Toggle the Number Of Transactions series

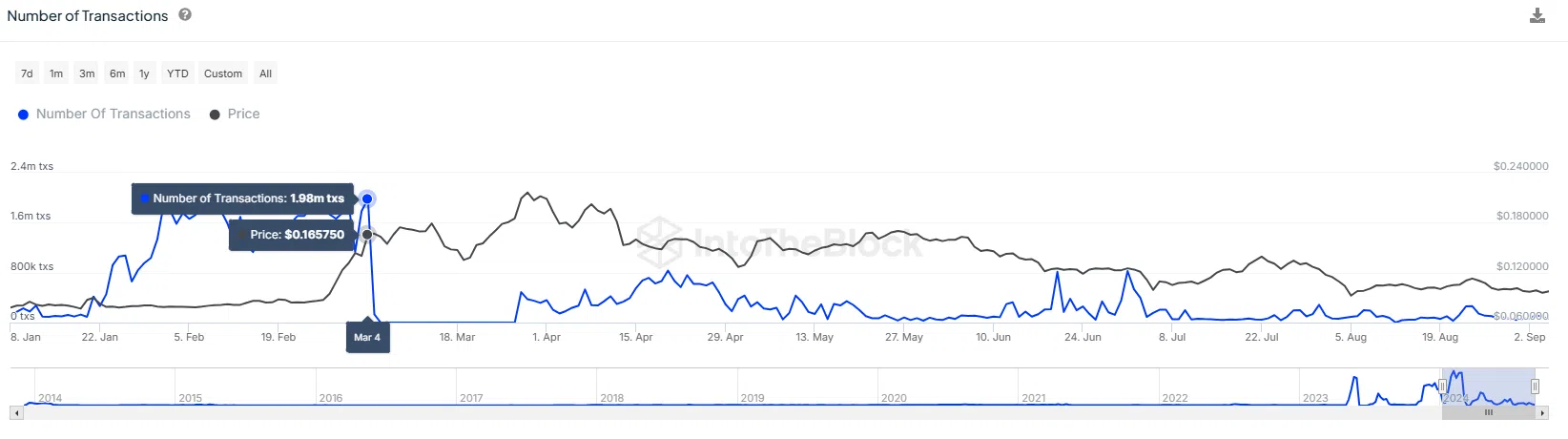tap(104, 114)
